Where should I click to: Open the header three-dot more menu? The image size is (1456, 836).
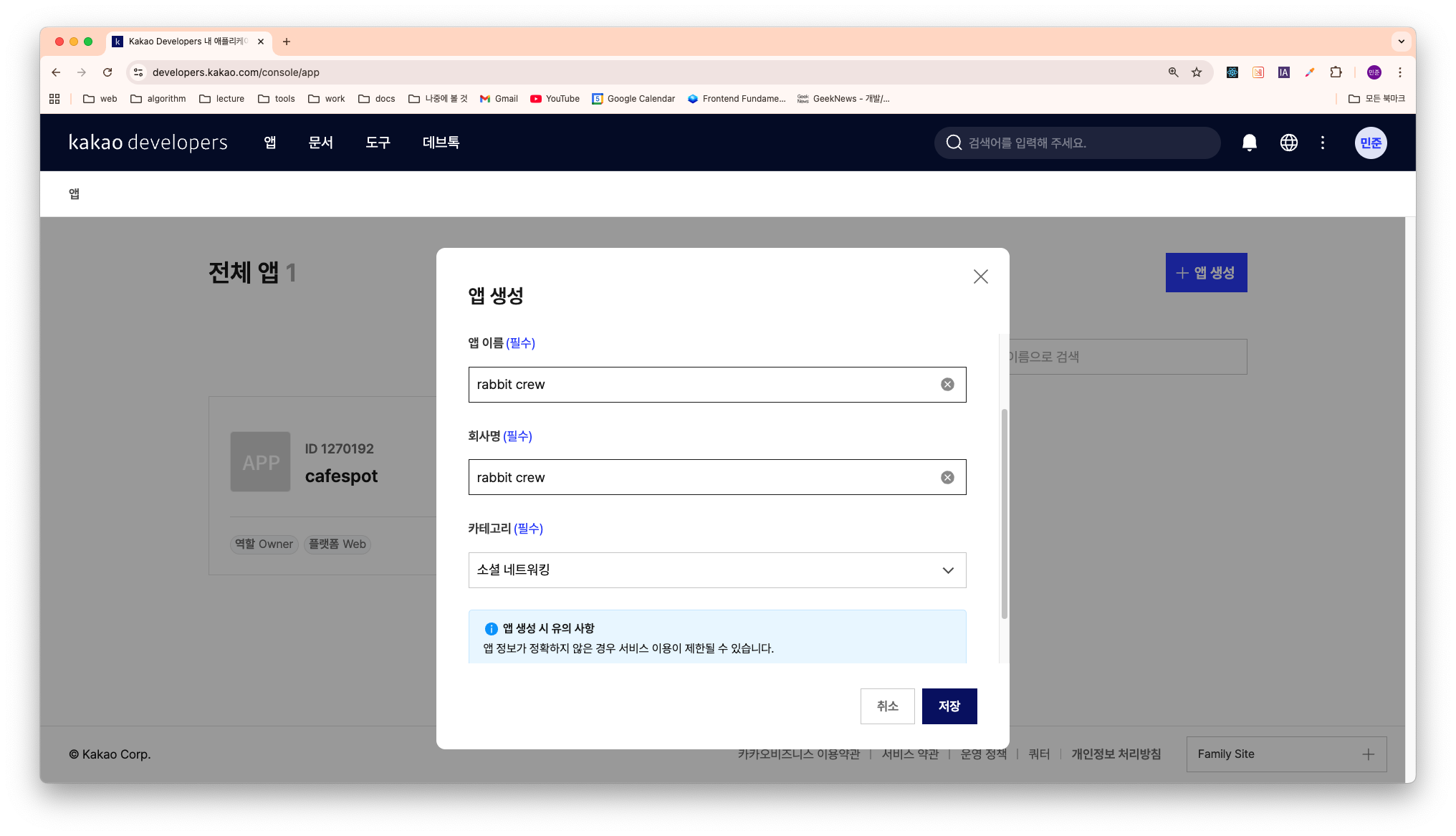pos(1323,143)
